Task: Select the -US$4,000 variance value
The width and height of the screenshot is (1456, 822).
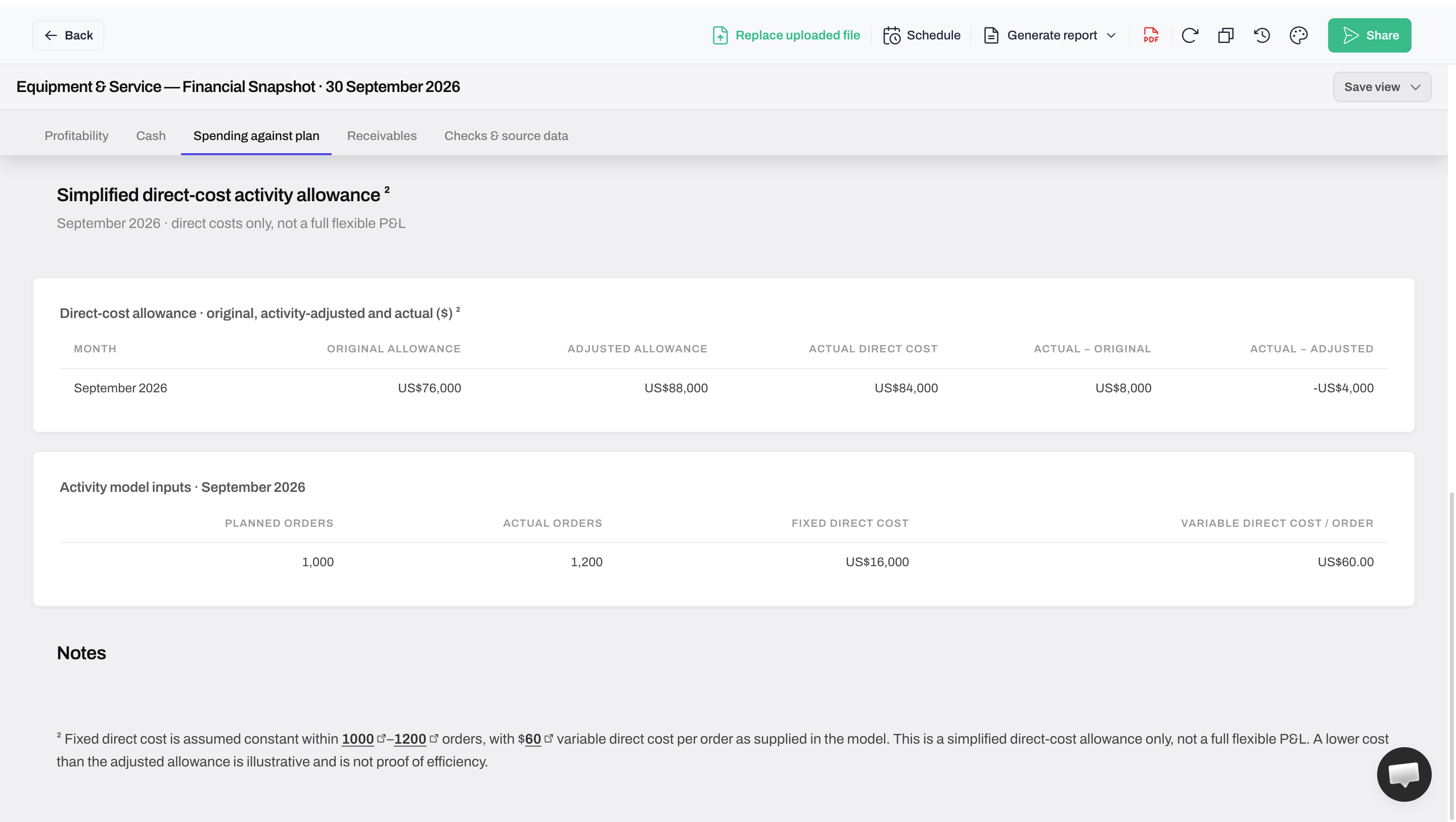Action: [x=1343, y=388]
